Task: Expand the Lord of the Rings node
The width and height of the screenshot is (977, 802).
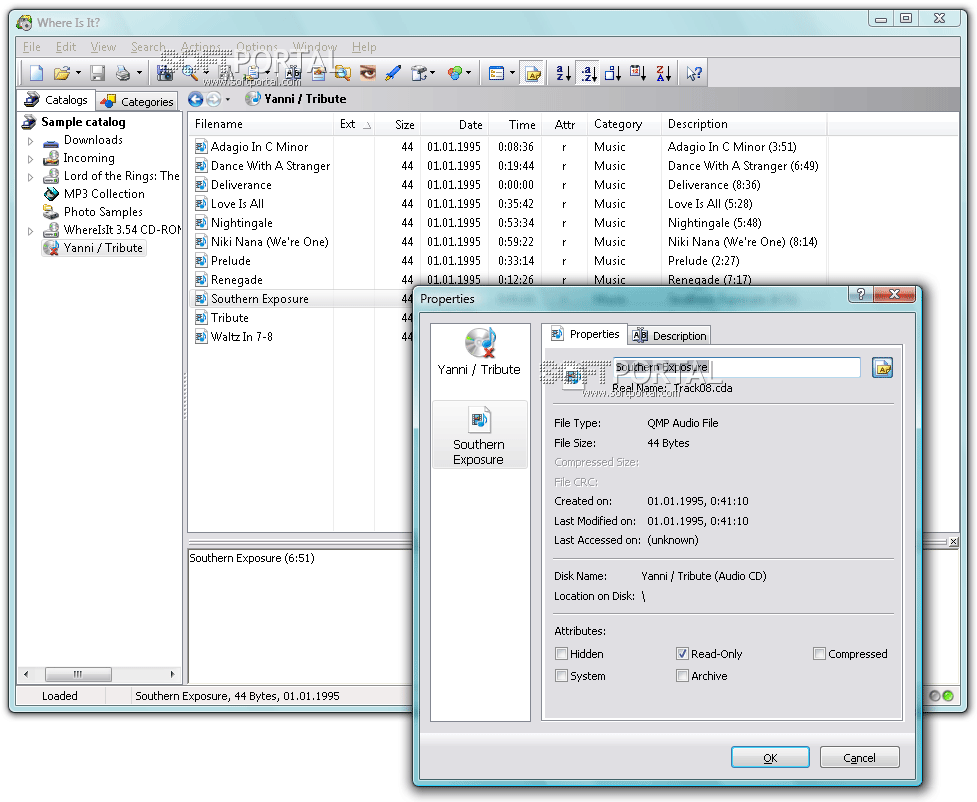Action: (x=30, y=178)
